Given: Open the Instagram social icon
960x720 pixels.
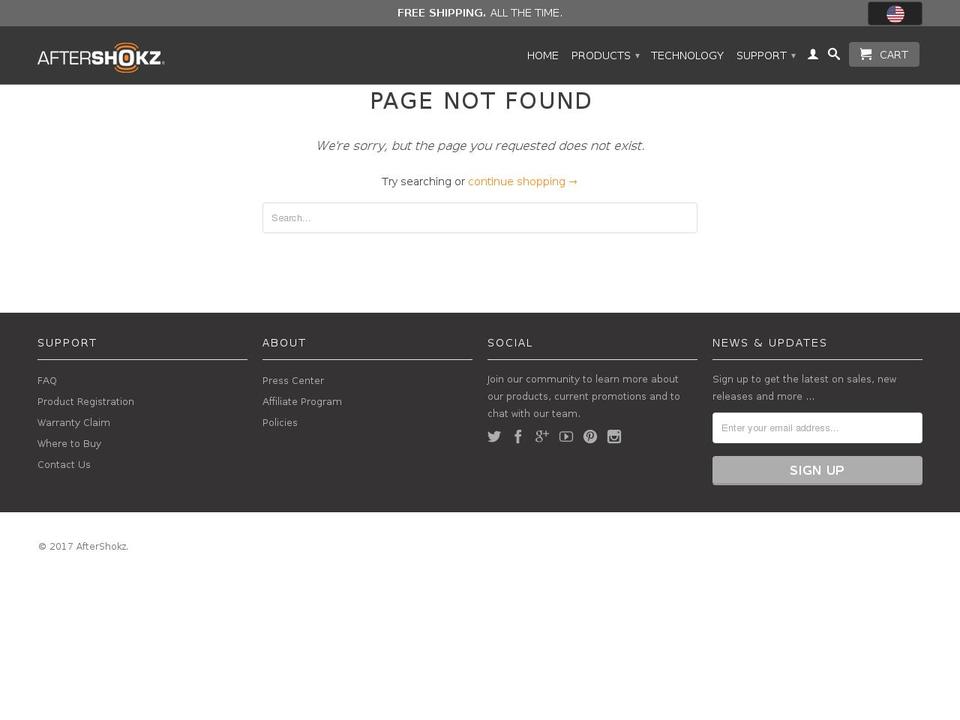Looking at the screenshot, I should click(614, 436).
